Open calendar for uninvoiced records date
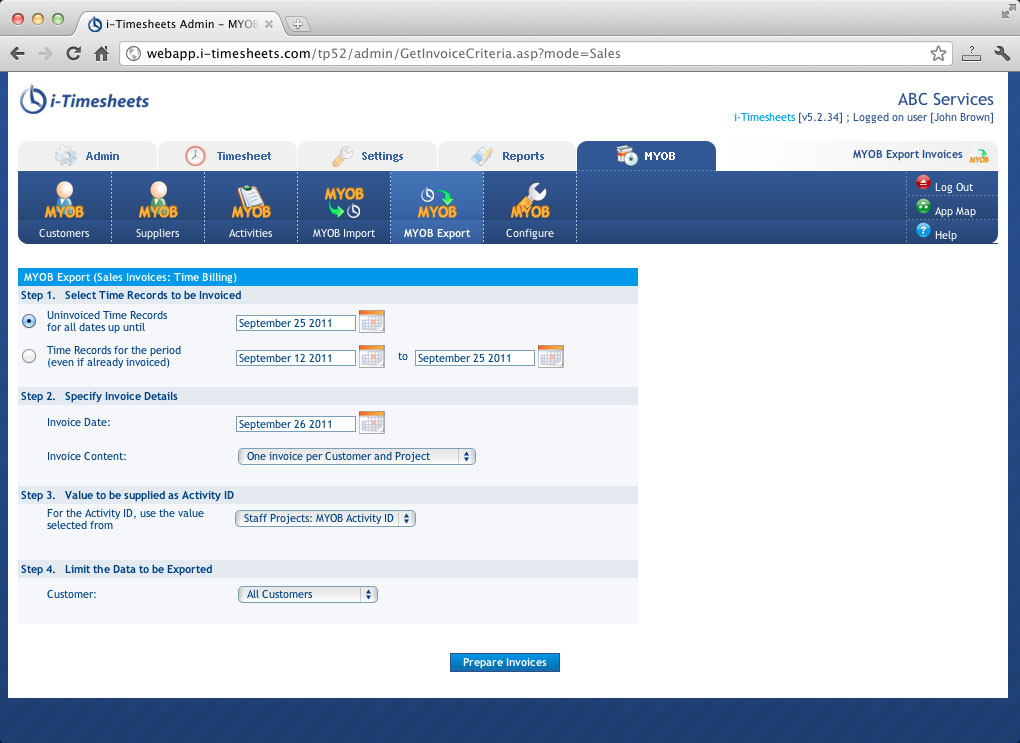Viewport: 1020px width, 743px height. pos(371,321)
